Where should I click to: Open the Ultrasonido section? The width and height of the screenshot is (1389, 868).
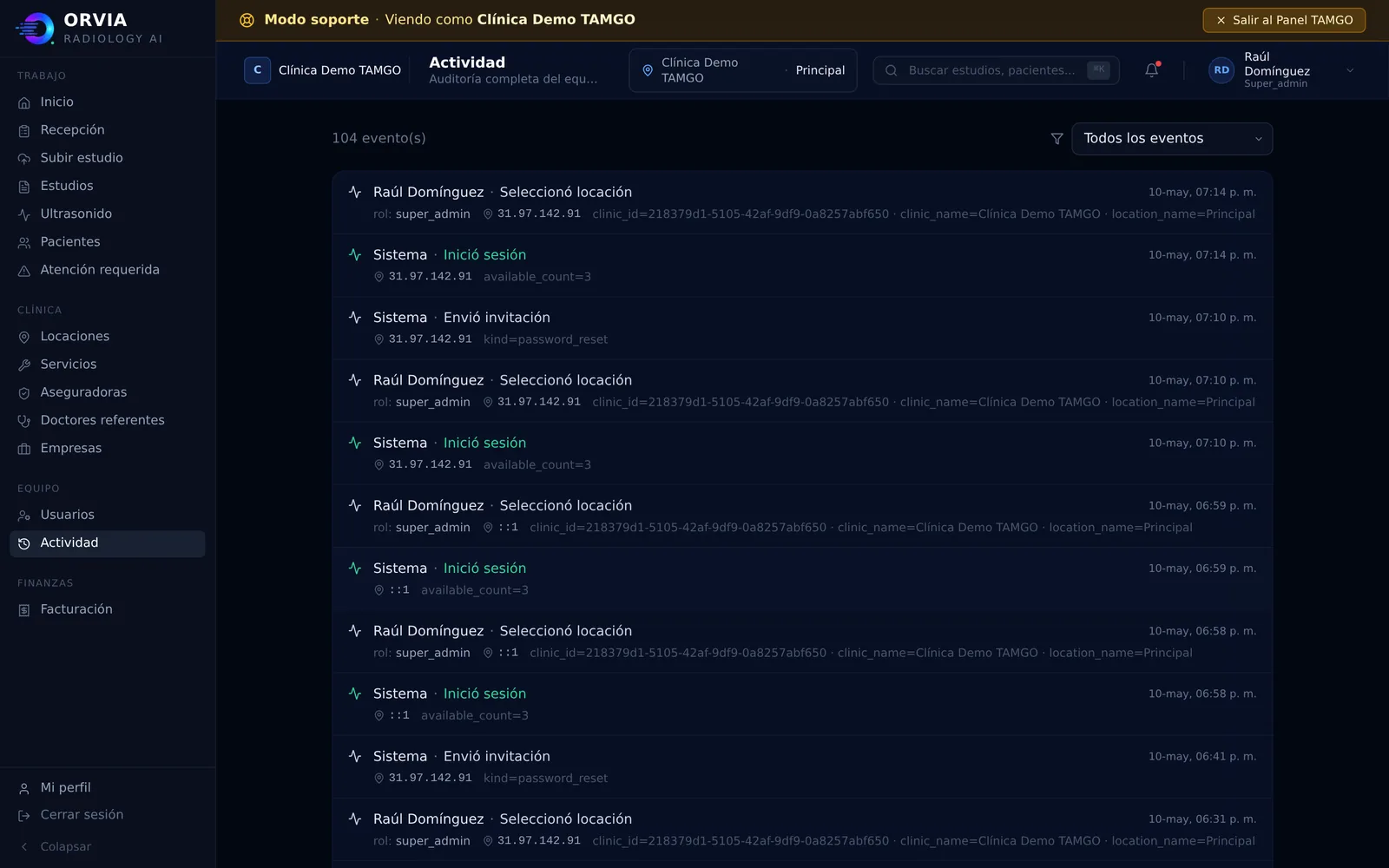click(x=107, y=214)
